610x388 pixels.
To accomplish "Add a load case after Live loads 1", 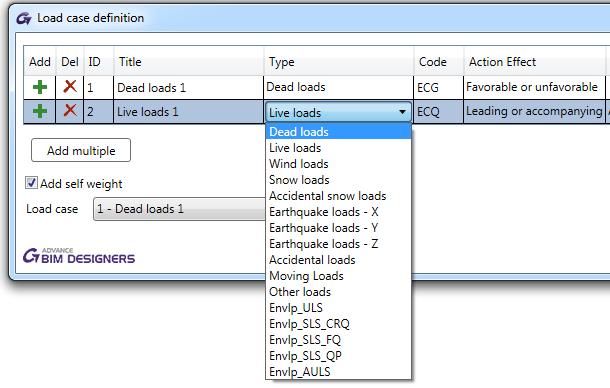I will (40, 111).
